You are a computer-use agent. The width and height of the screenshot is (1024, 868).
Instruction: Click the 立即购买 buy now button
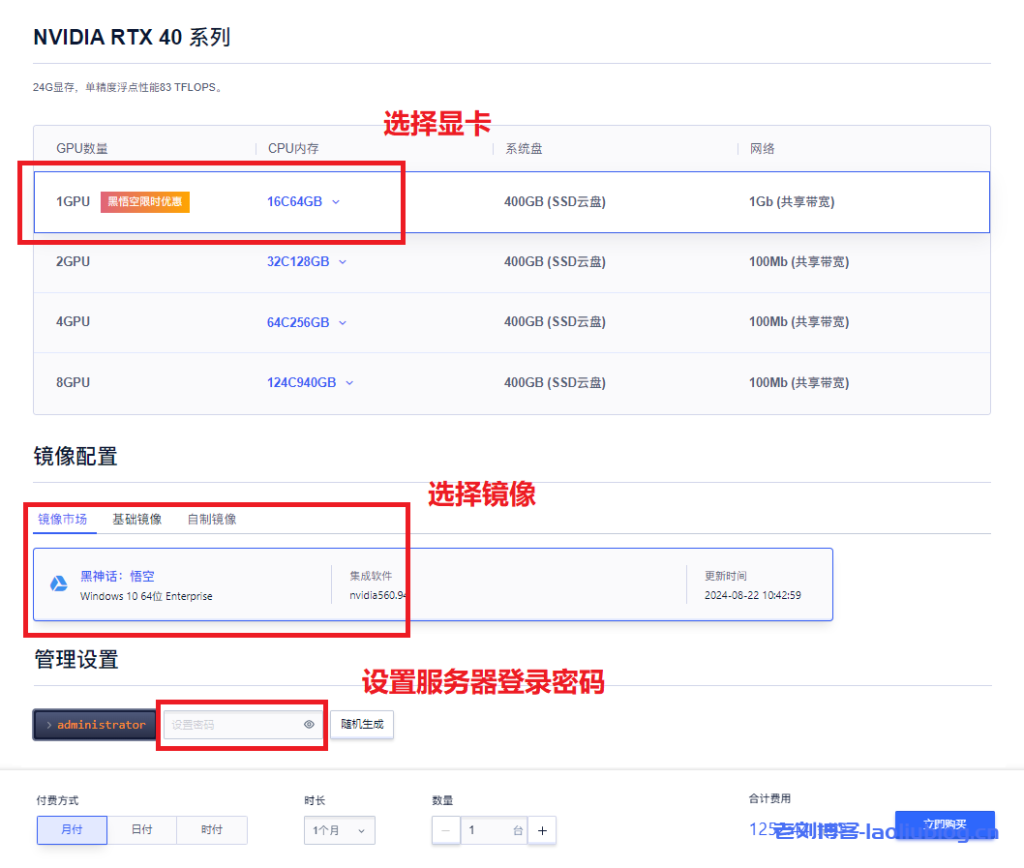pos(944,825)
